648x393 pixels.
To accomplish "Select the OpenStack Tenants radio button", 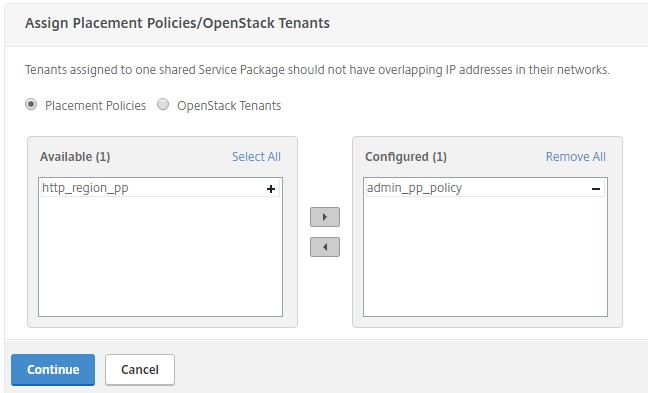I will 163,104.
